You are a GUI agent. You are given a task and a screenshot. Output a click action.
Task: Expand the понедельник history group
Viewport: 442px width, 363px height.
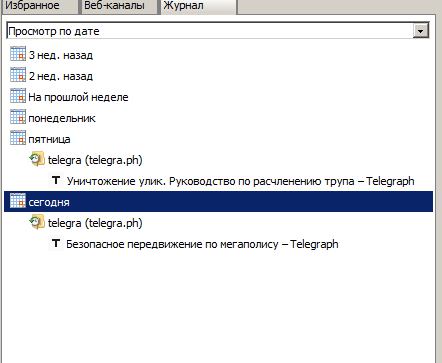click(x=62, y=118)
